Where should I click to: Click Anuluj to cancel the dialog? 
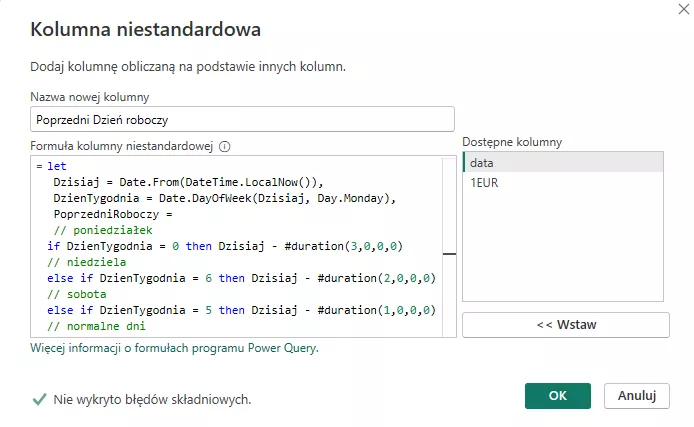tap(636, 396)
